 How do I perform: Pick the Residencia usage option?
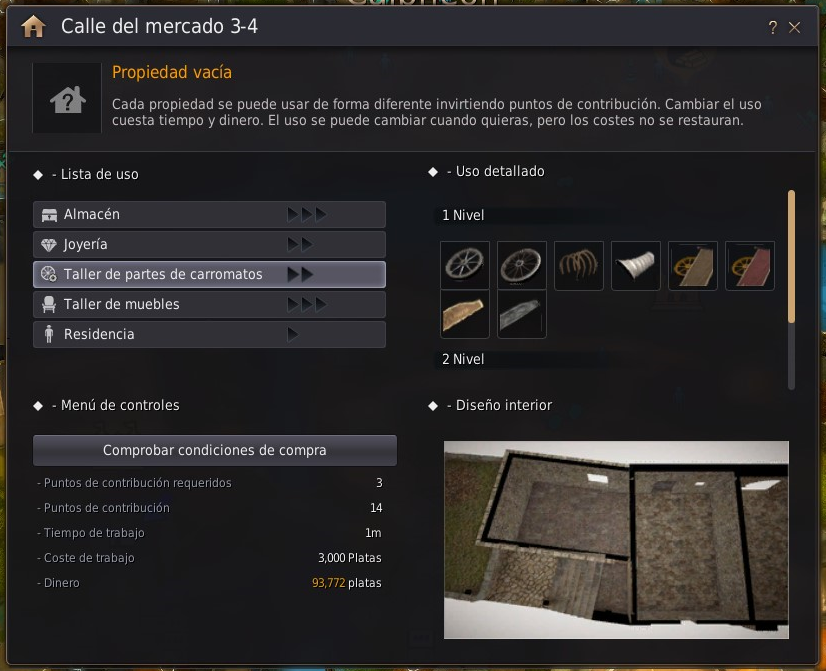(209, 334)
